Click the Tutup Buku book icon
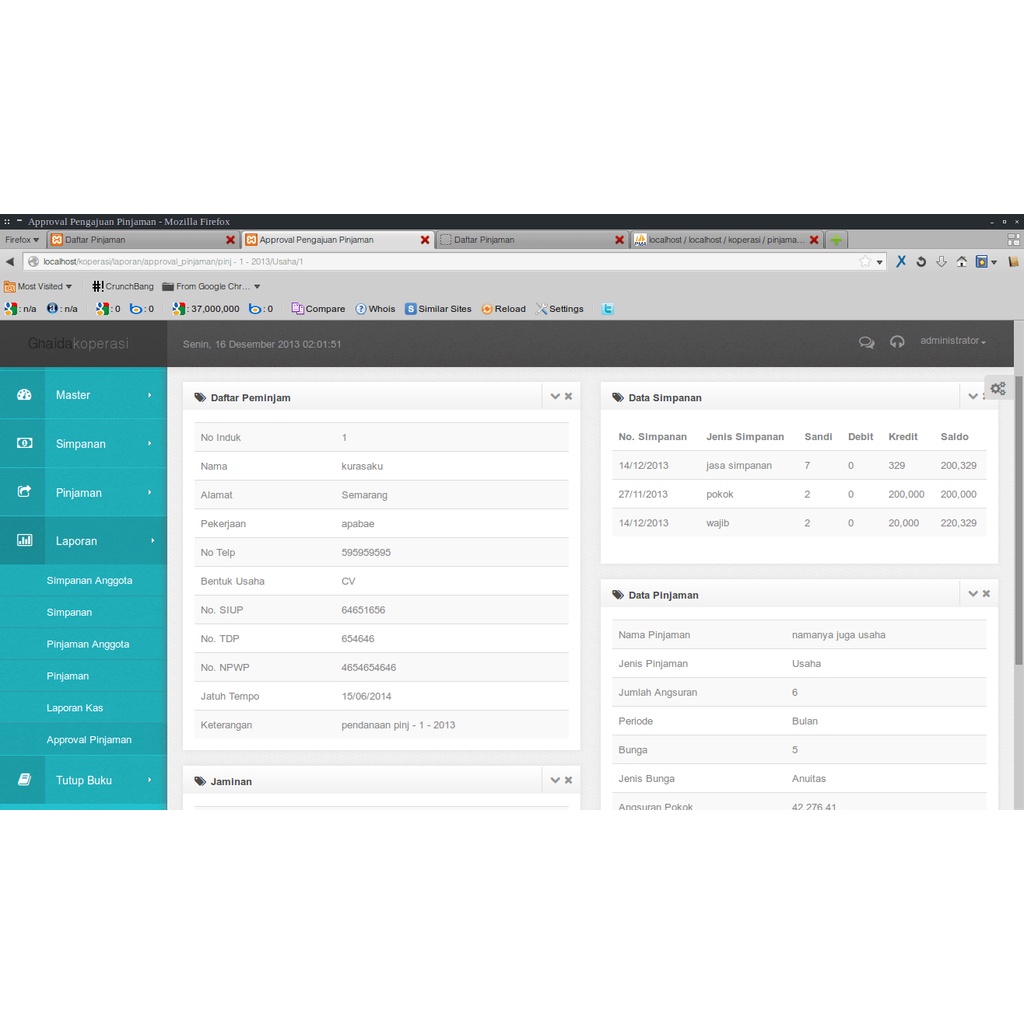This screenshot has width=1024, height=1024. coord(24,780)
